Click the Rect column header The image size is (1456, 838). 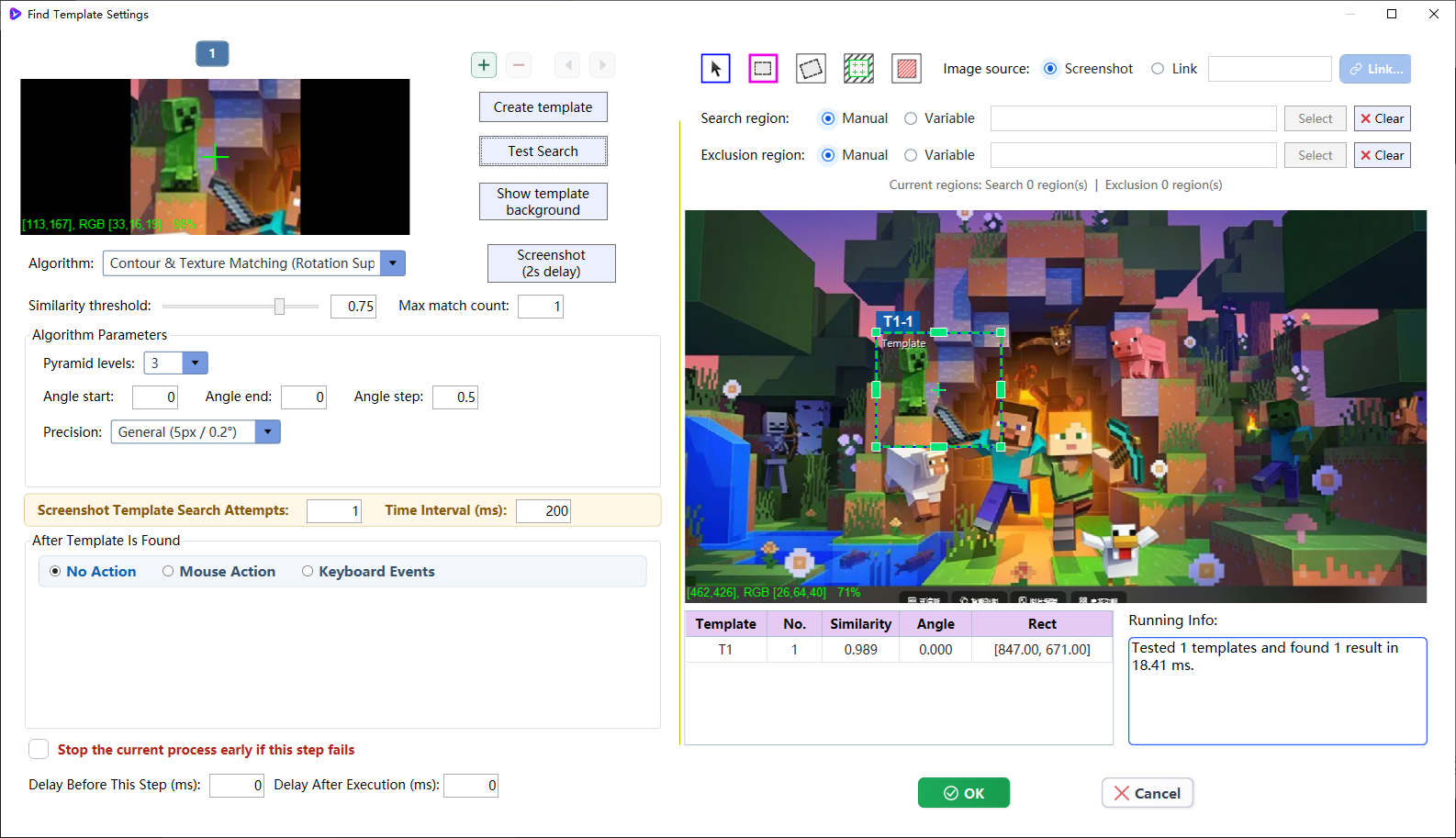[1042, 624]
